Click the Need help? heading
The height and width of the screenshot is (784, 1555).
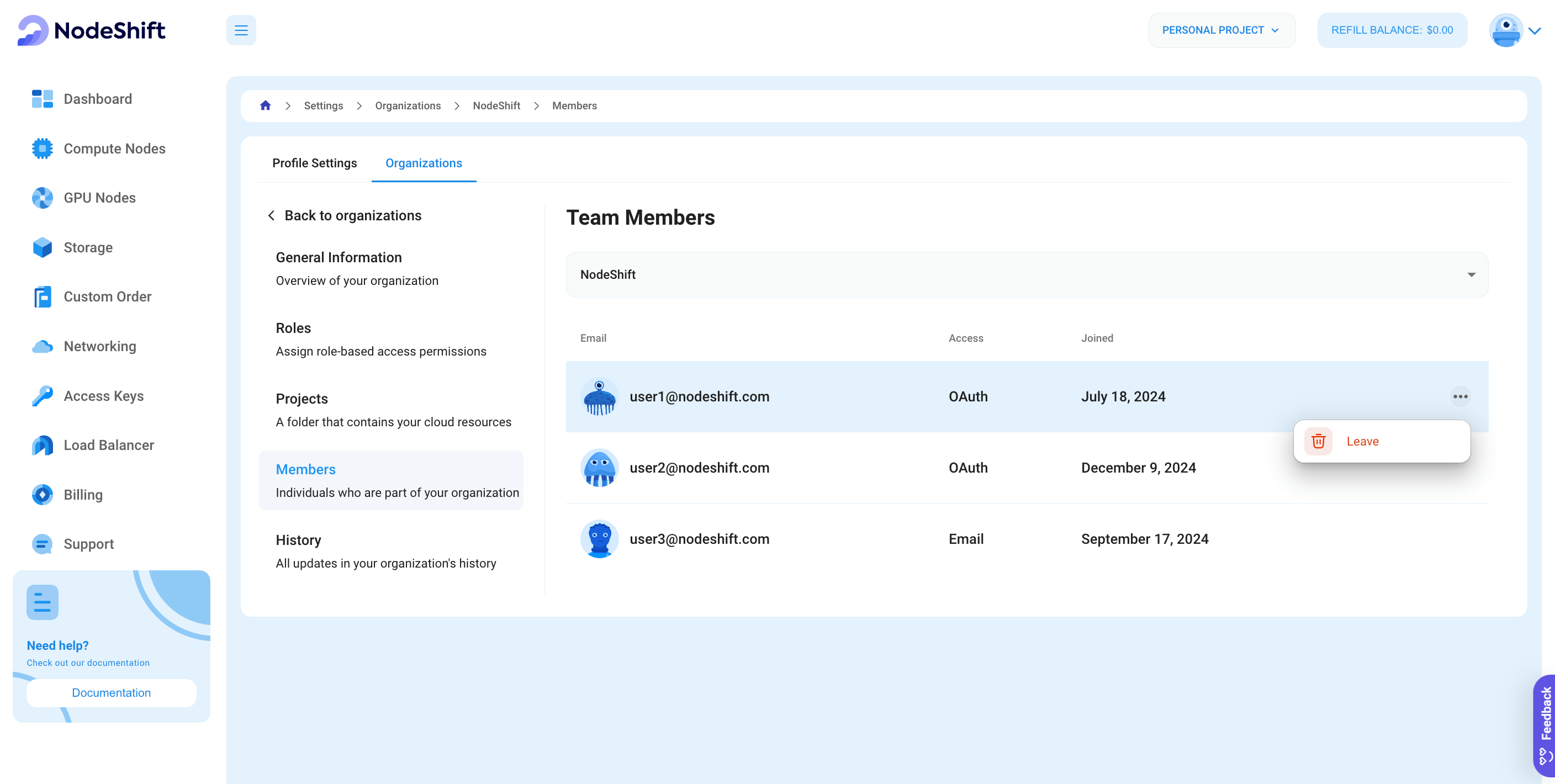(57, 646)
